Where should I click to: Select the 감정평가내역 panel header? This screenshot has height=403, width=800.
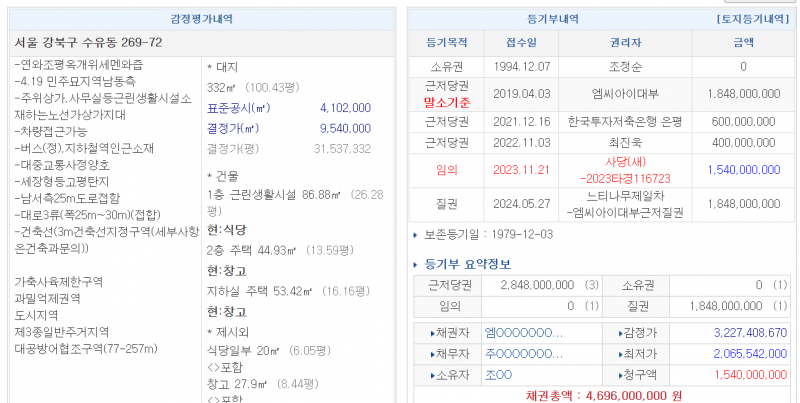pyautogui.click(x=202, y=19)
